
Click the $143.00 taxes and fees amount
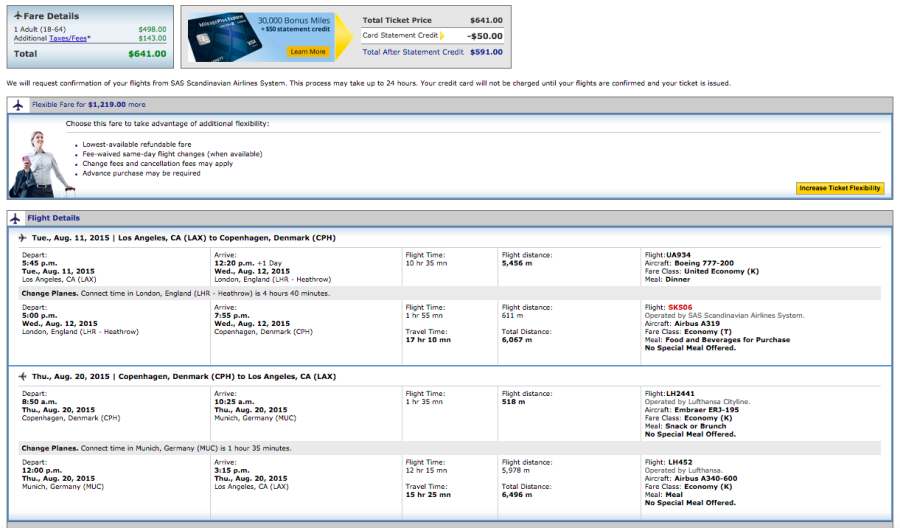coord(152,38)
